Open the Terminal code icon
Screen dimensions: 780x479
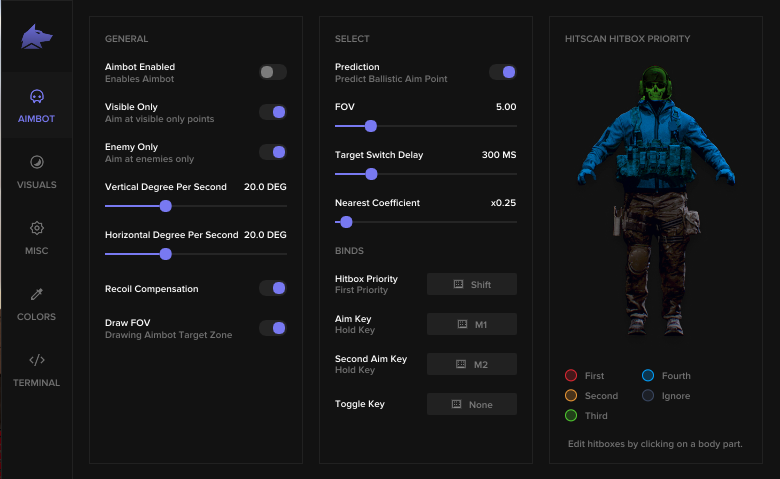pyautogui.click(x=37, y=360)
